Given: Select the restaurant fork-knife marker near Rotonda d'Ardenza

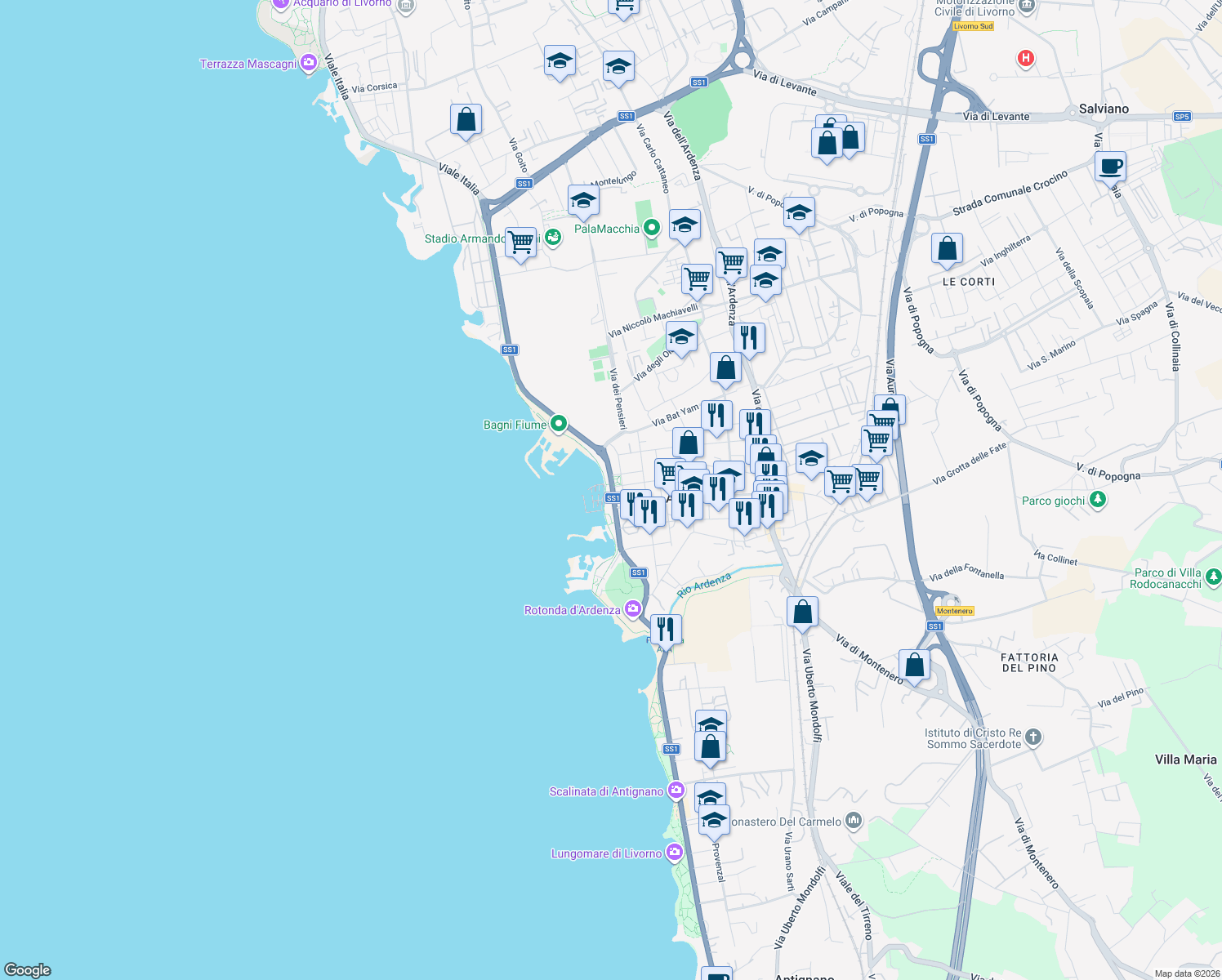Looking at the screenshot, I should pos(666,629).
